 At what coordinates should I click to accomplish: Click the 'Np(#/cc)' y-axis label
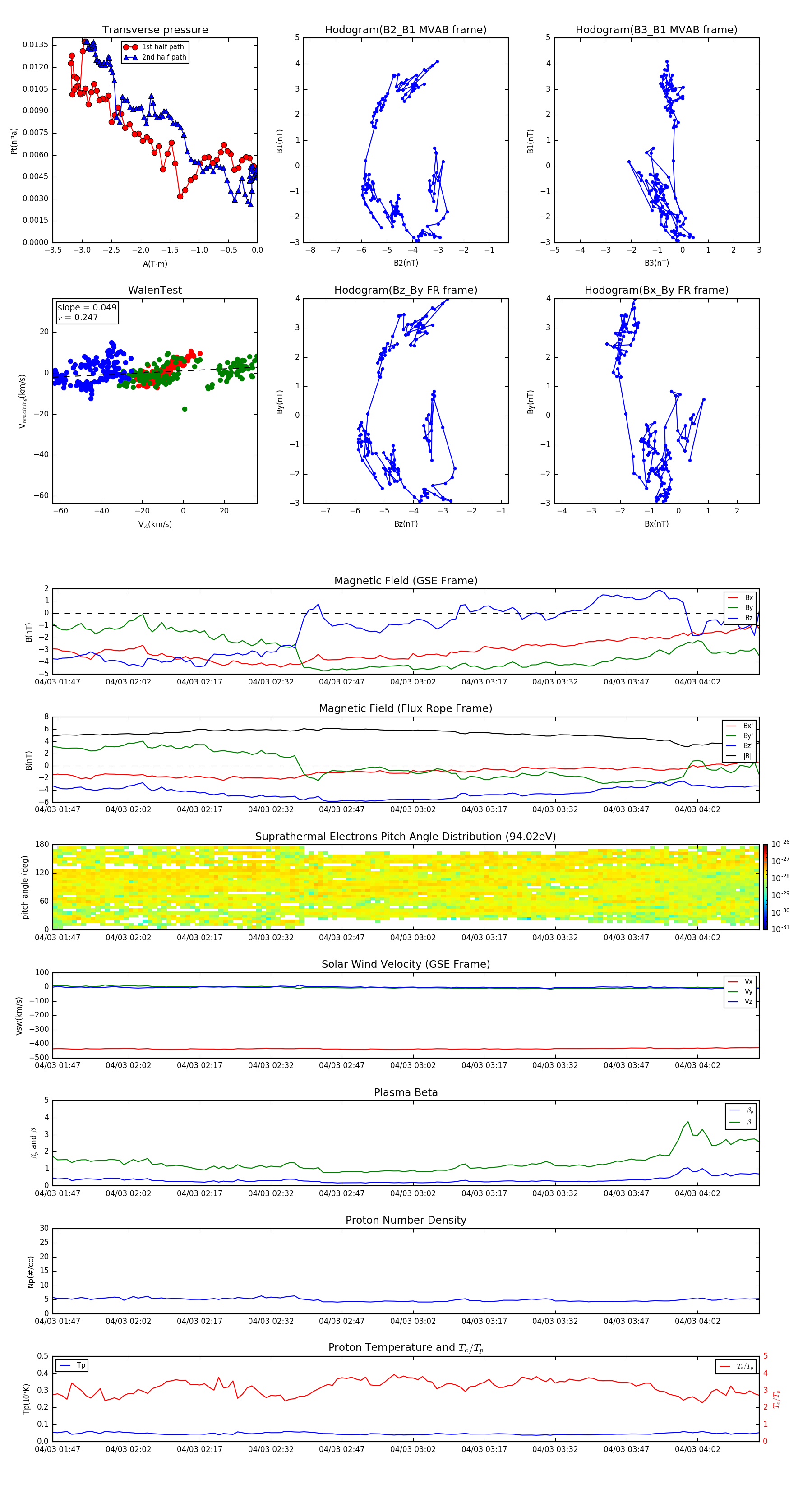[31, 1272]
